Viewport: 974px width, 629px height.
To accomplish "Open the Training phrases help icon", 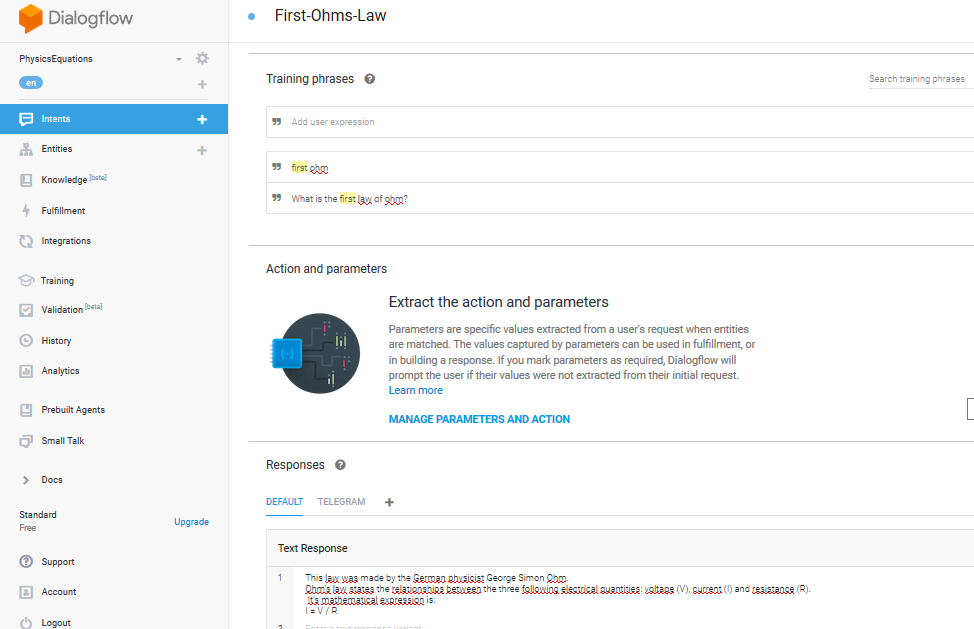I will click(x=370, y=79).
